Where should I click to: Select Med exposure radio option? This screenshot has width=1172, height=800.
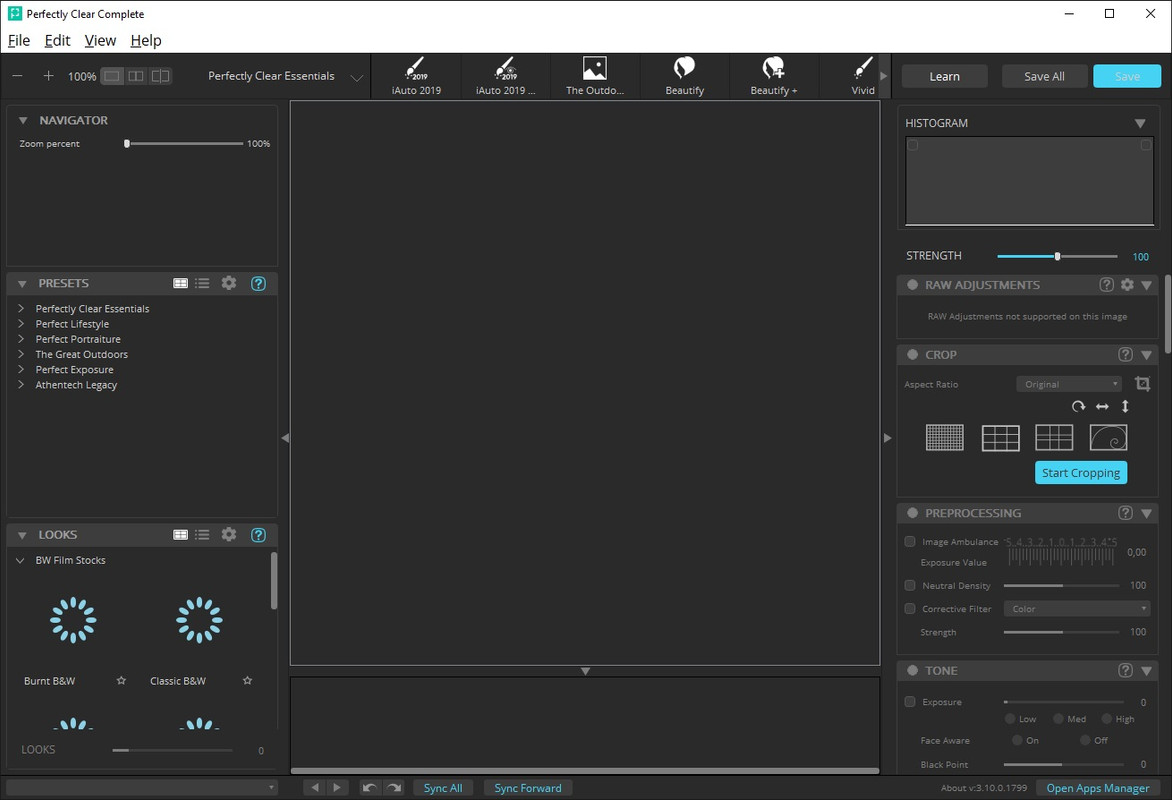1058,719
